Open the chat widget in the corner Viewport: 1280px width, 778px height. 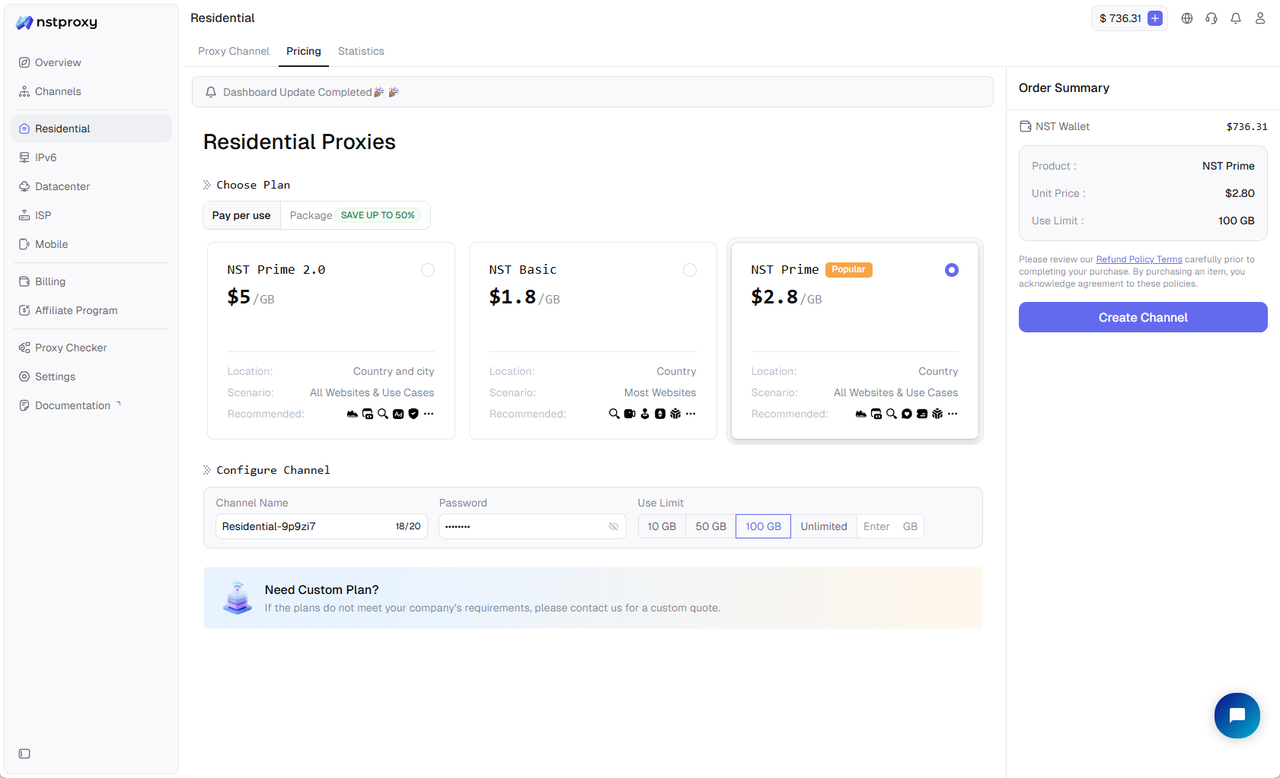[1237, 715]
